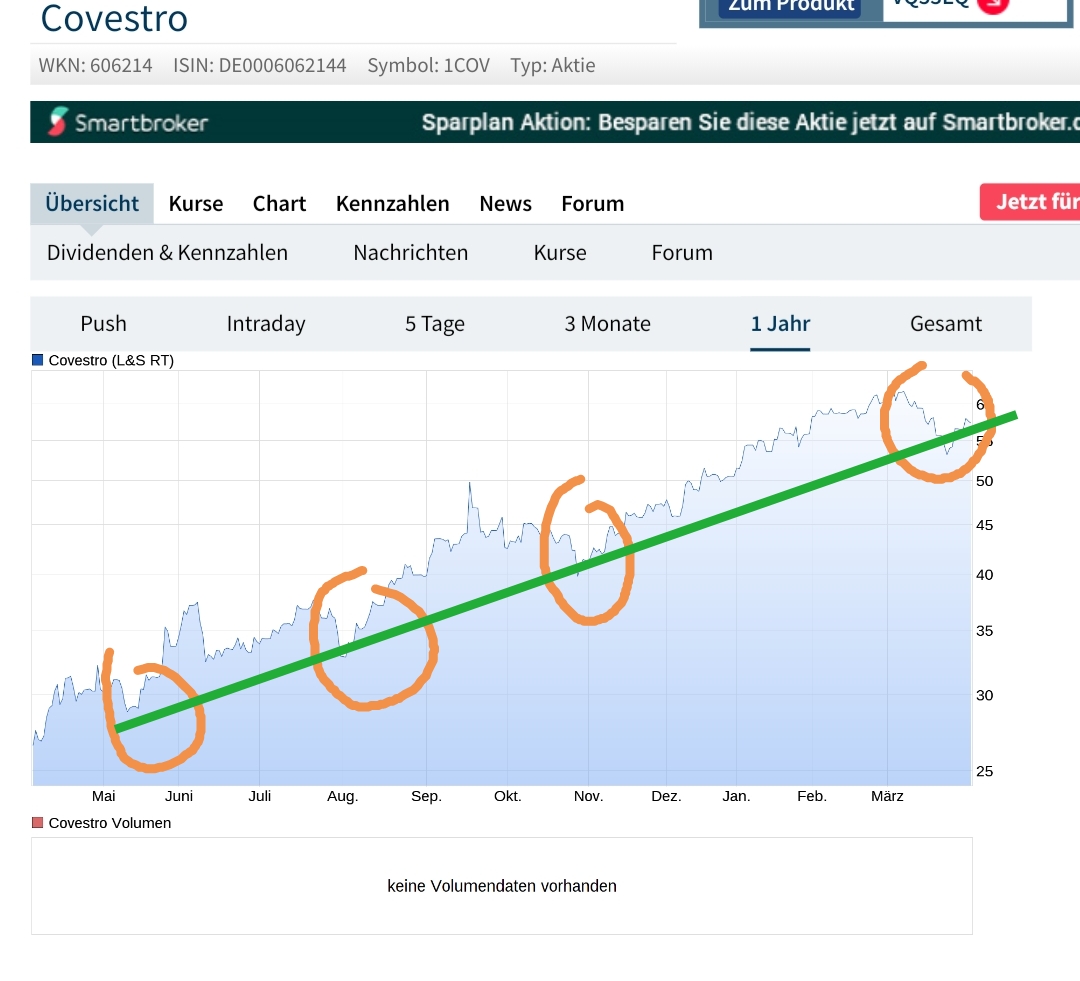Viewport: 1080px width, 981px height.
Task: Click the keine Volumendaten vorhanden message
Action: point(501,886)
